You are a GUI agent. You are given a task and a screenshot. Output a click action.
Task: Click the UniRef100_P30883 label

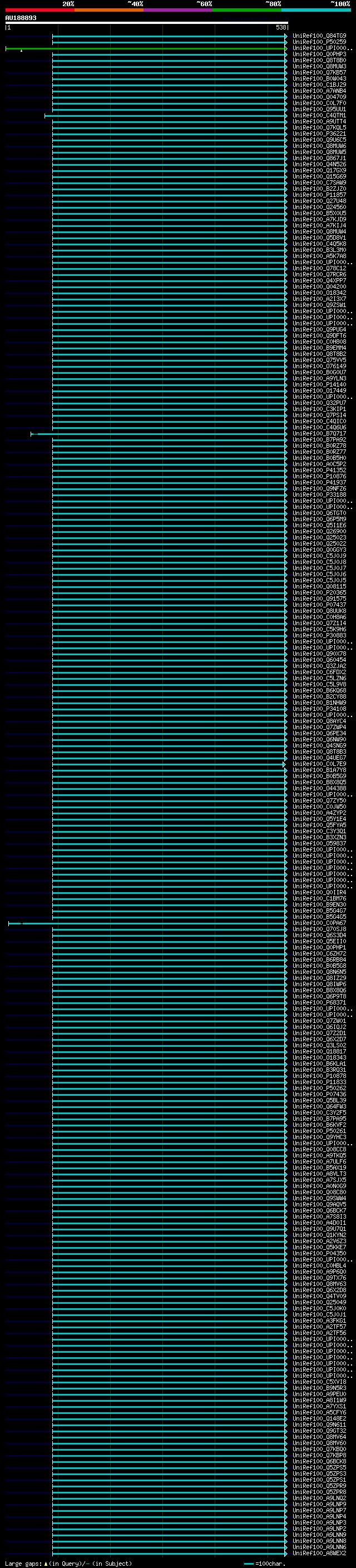(319, 635)
